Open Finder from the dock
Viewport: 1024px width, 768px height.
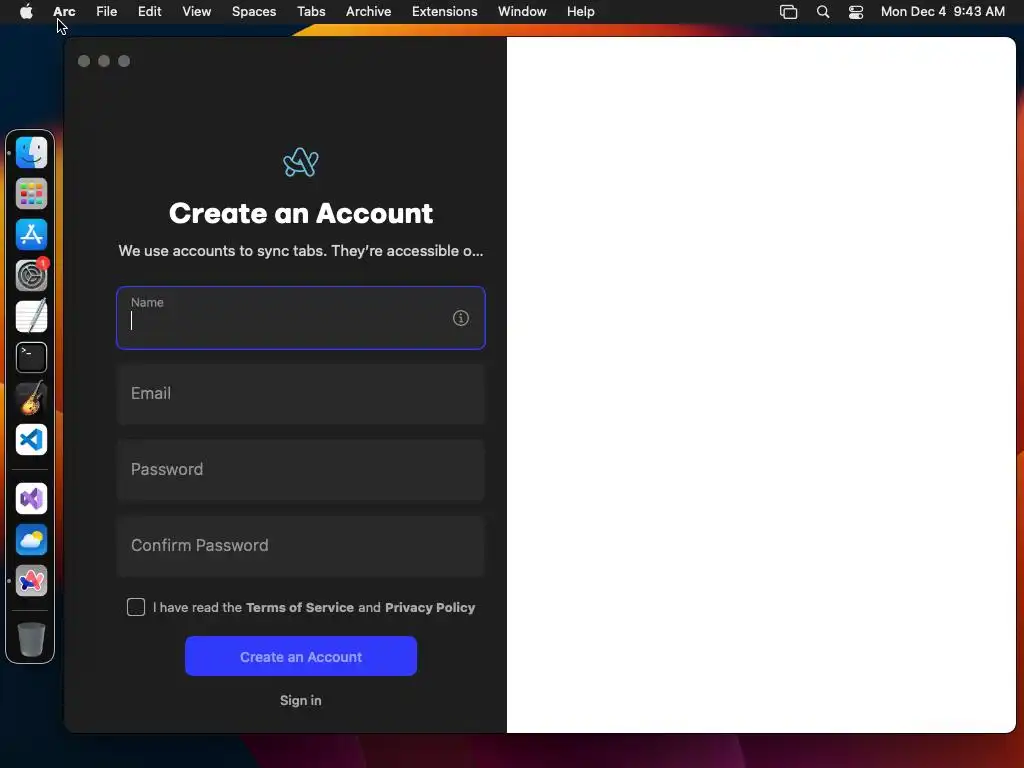point(31,153)
